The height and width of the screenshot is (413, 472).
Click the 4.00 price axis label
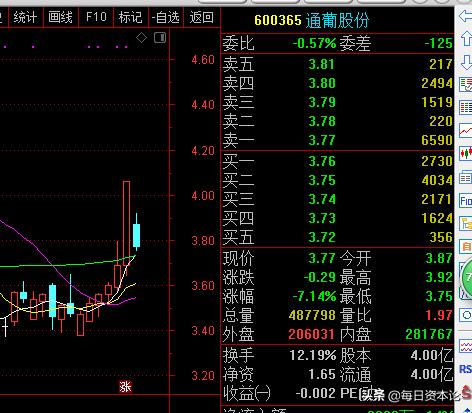point(203,196)
